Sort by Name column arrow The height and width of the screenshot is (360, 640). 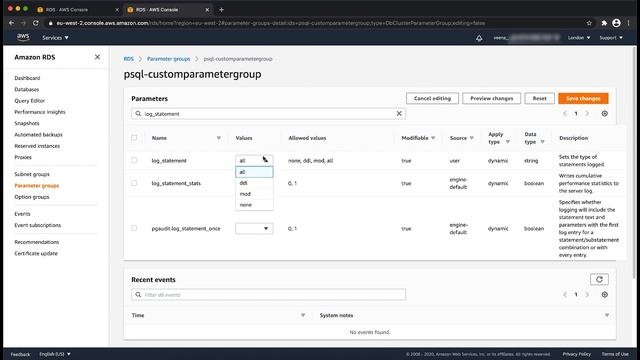coord(219,138)
